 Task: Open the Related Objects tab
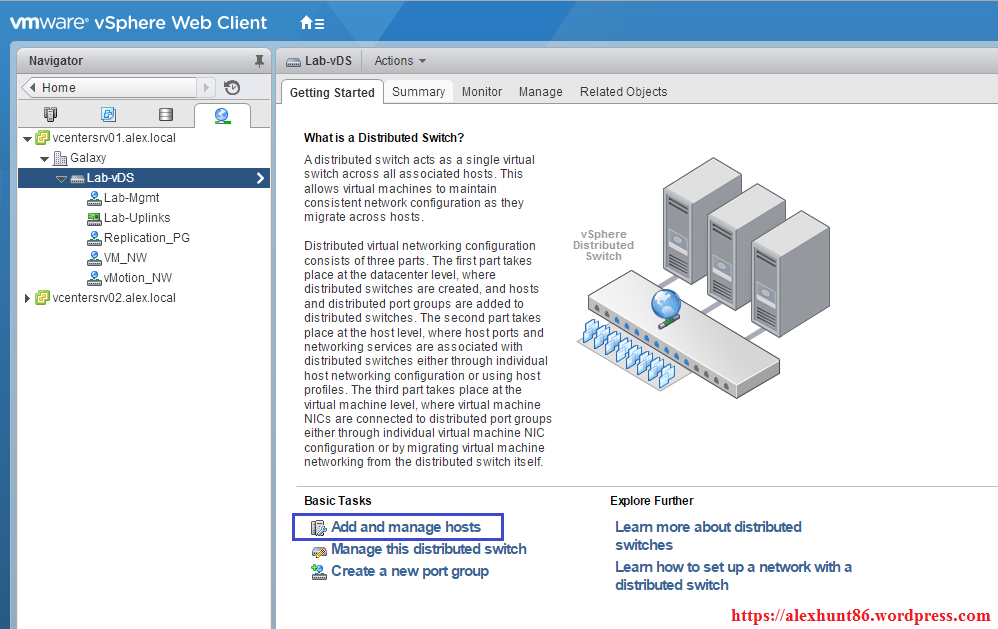(623, 92)
